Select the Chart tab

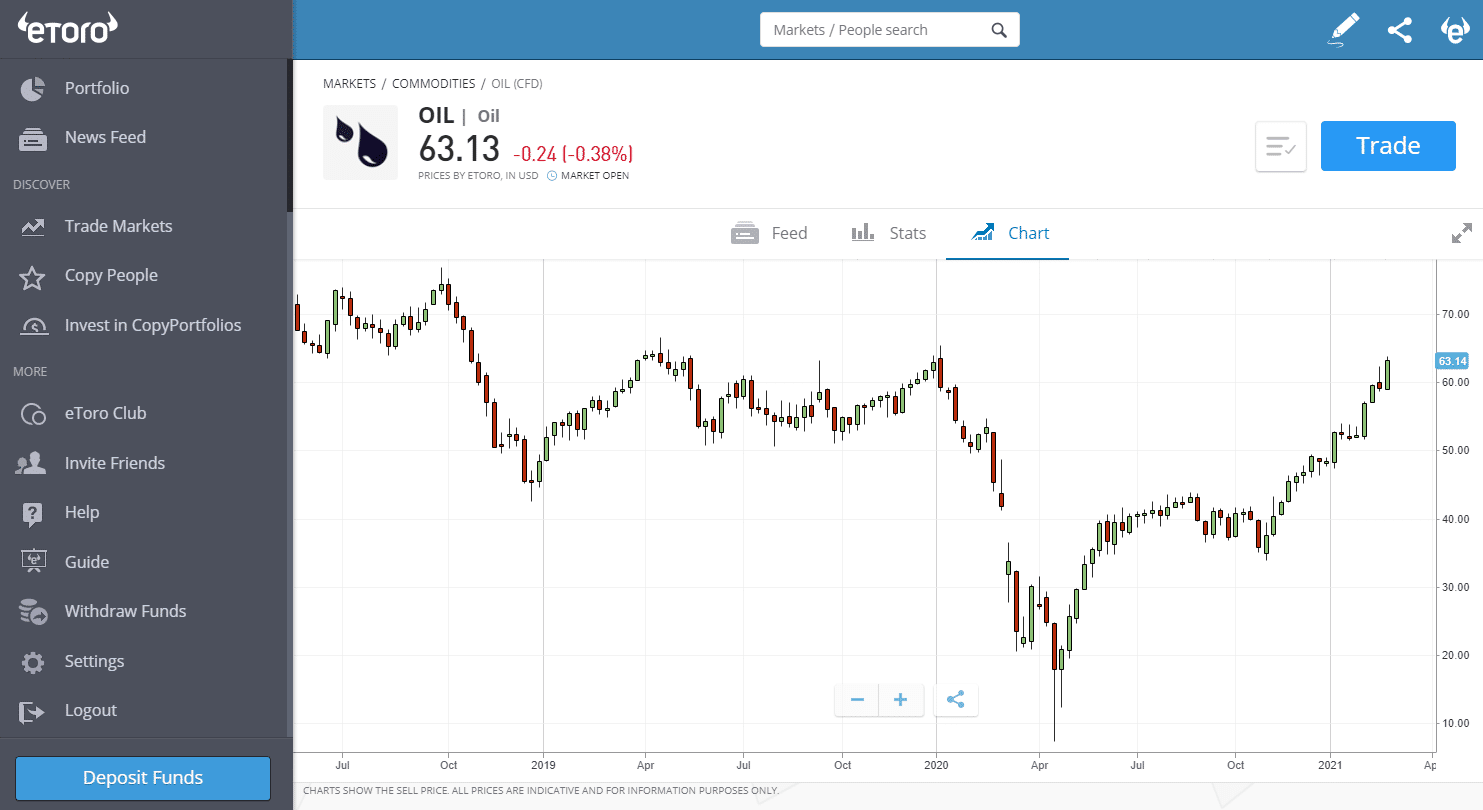[x=1010, y=233]
